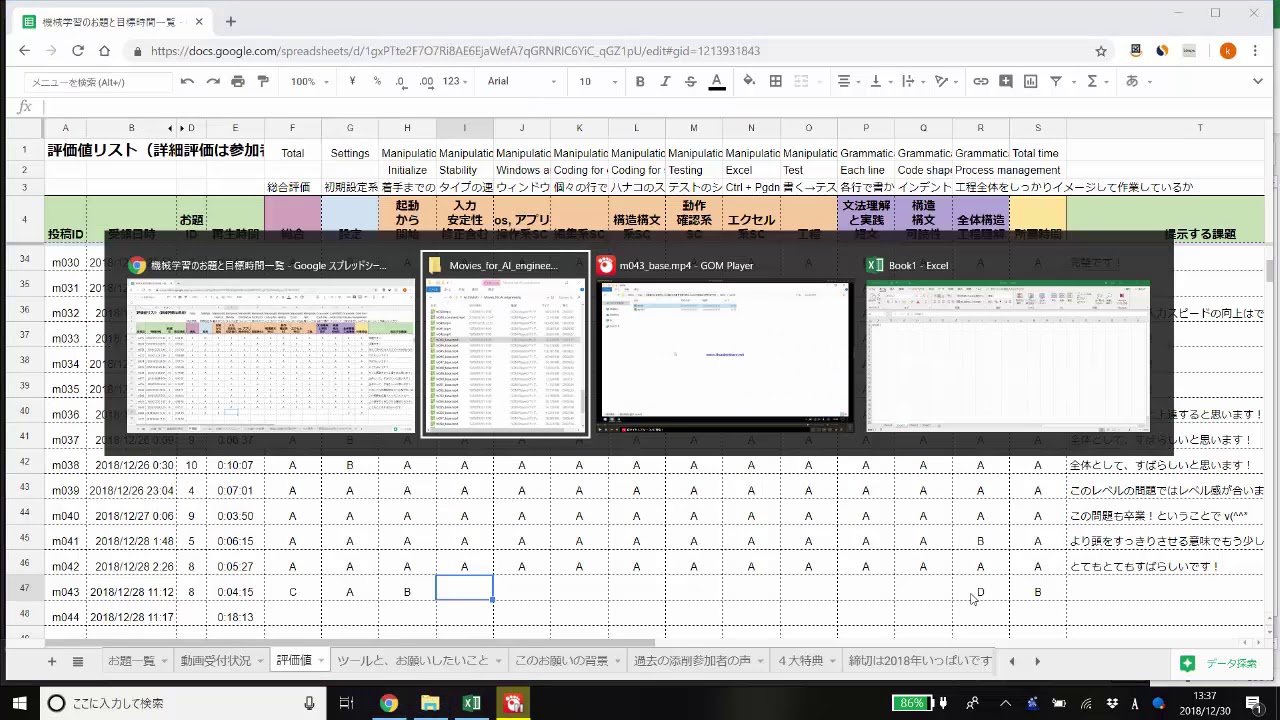Add a new sheet with plus button
Image resolution: width=1280 pixels, height=720 pixels.
pos(52,661)
